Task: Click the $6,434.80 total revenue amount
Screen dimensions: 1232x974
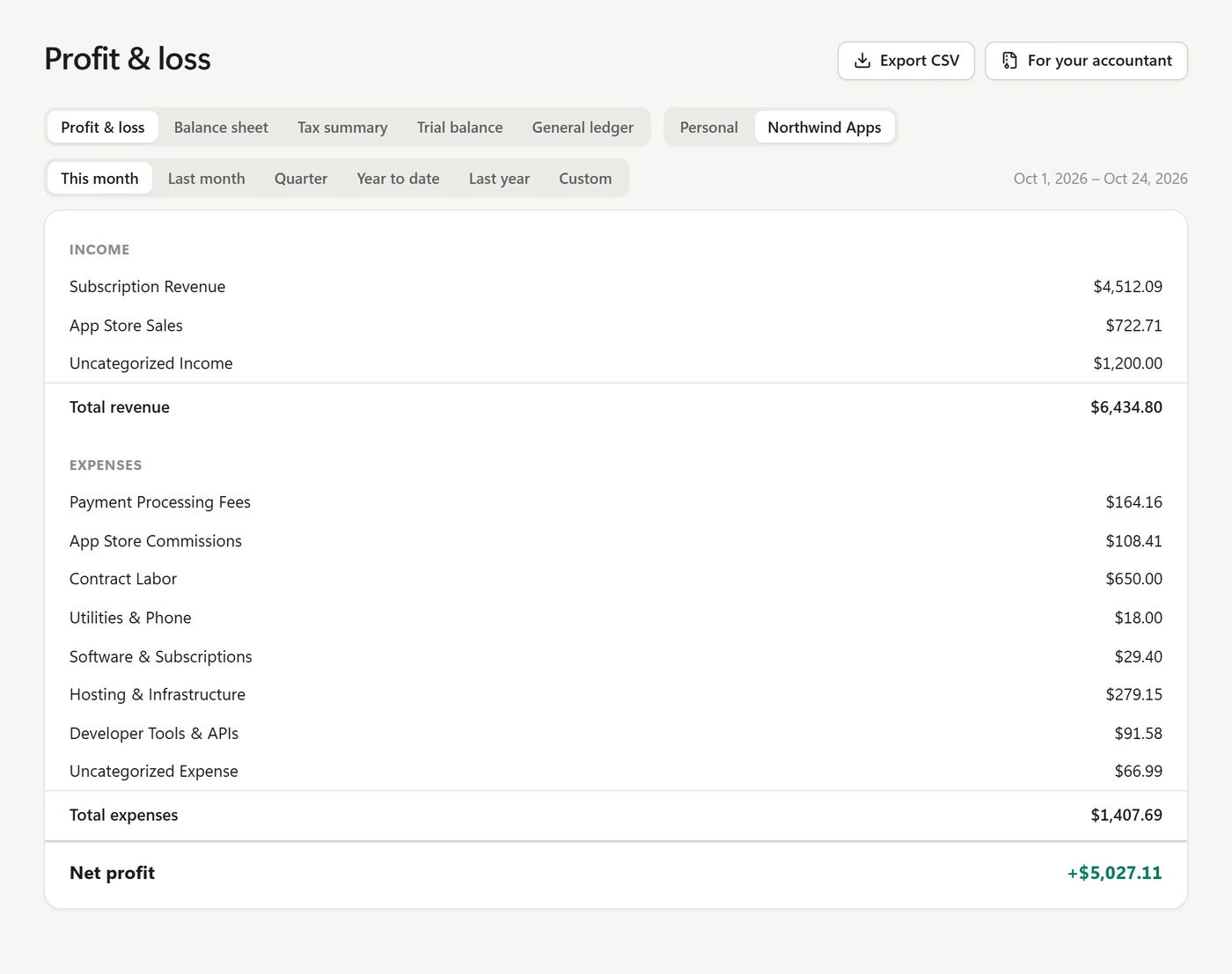Action: 1126,407
